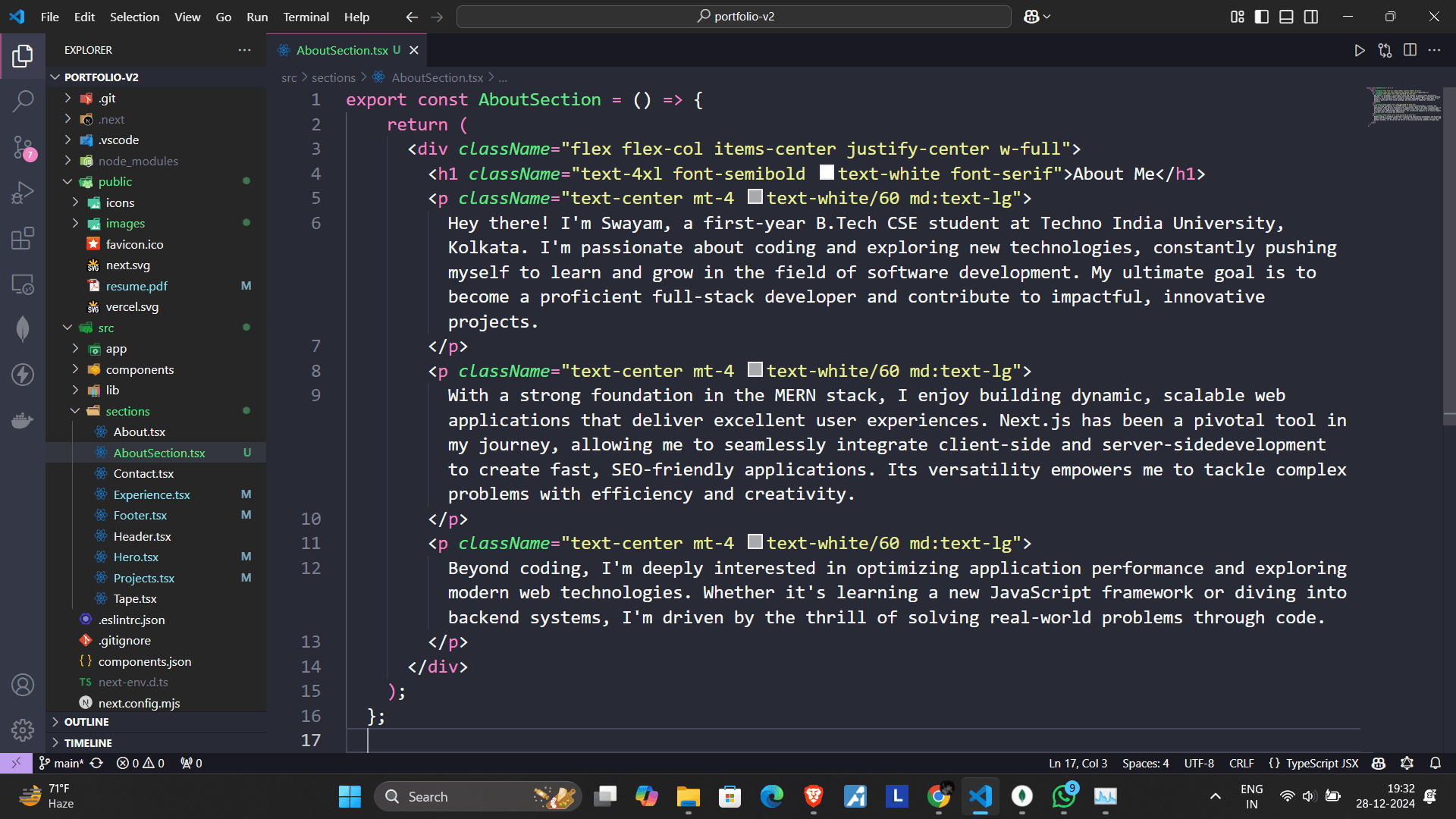Click the code minimap preview
Image resolution: width=1456 pixels, height=819 pixels.
(x=1404, y=105)
